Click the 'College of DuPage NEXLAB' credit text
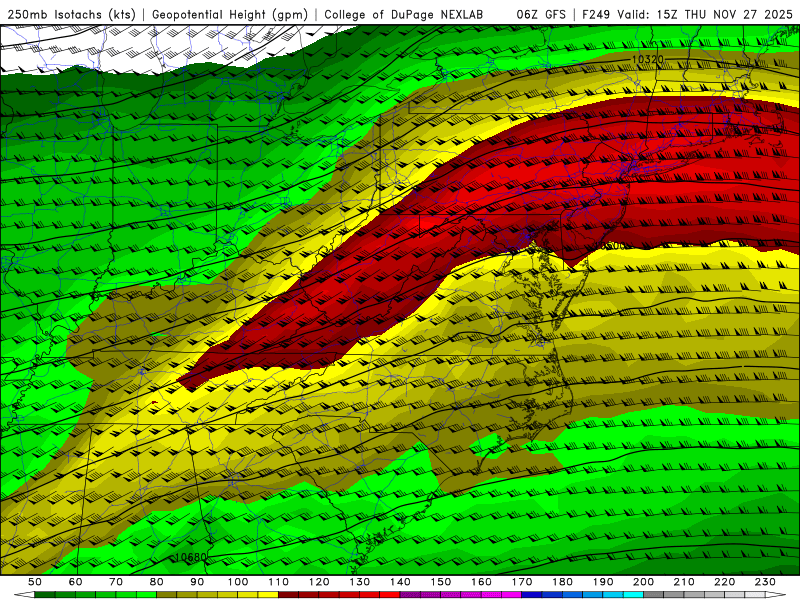The height and width of the screenshot is (600, 800). pyautogui.click(x=403, y=15)
